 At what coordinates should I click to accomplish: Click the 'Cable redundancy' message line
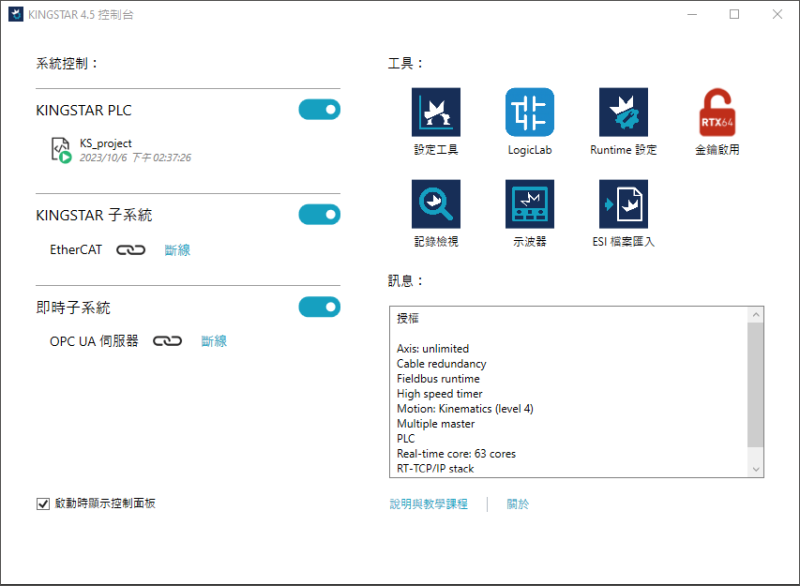pyautogui.click(x=441, y=364)
